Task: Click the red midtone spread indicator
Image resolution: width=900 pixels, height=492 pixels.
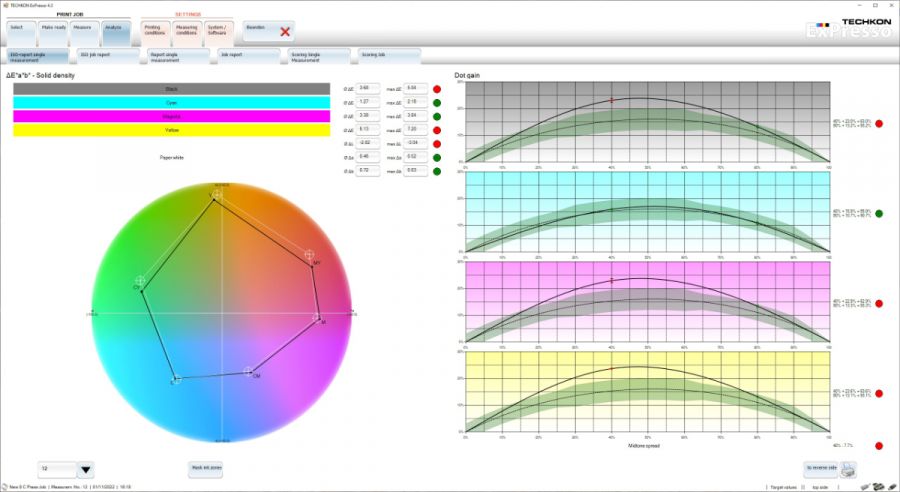Action: 879,445
